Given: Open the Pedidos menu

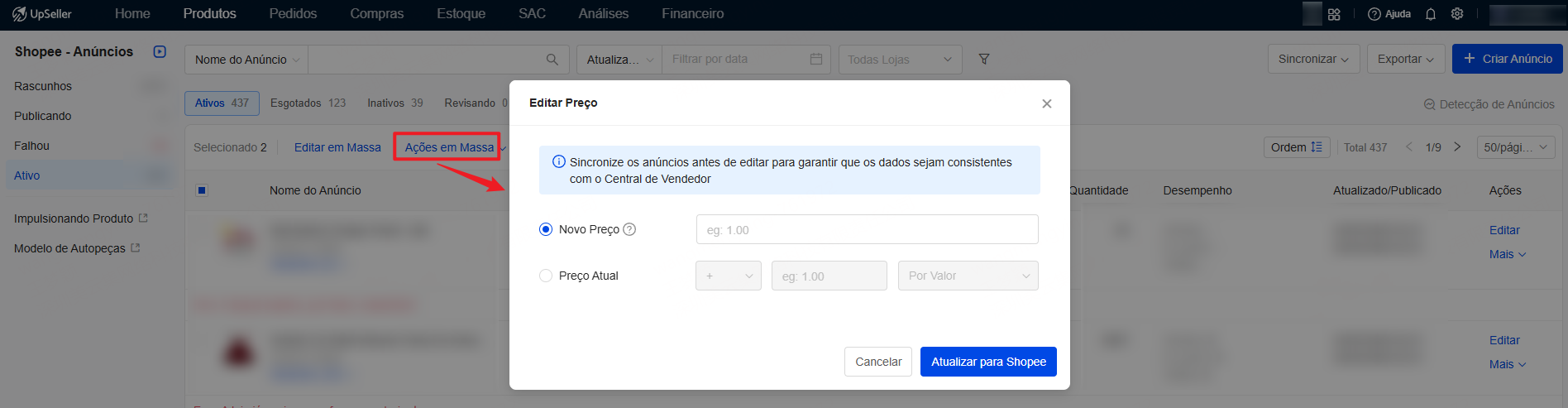Looking at the screenshot, I should (x=293, y=14).
